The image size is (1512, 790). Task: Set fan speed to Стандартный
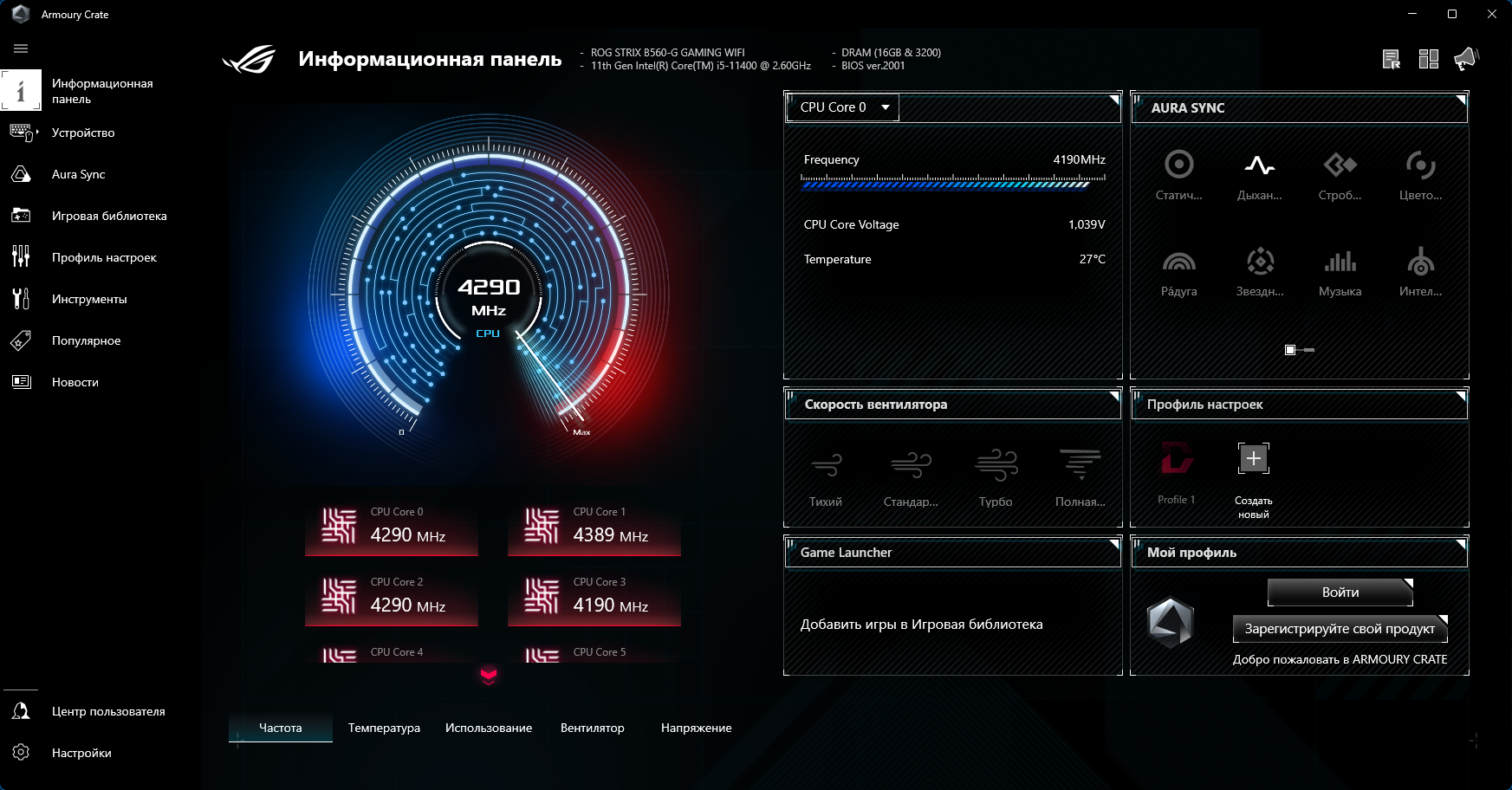point(911,477)
